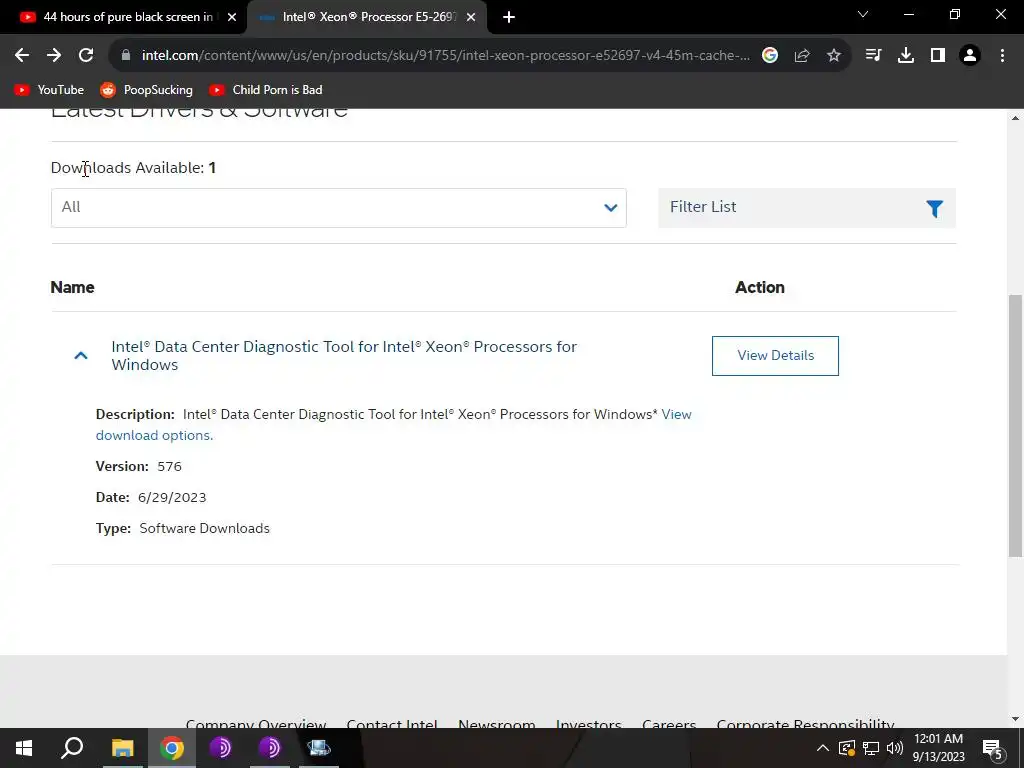Open the Windows Start menu

[x=24, y=748]
